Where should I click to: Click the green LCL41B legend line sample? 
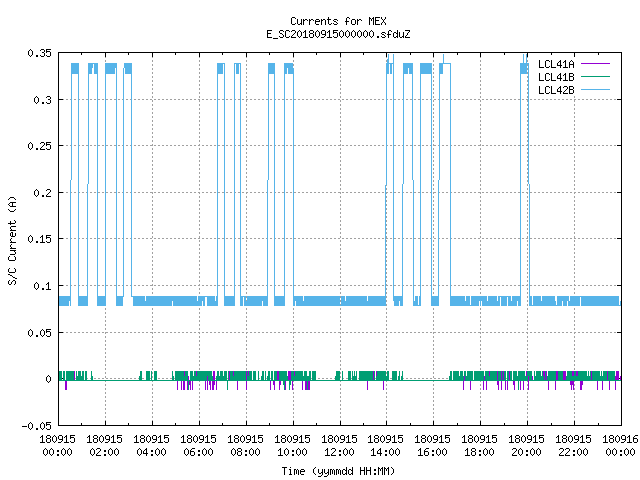pos(595,77)
